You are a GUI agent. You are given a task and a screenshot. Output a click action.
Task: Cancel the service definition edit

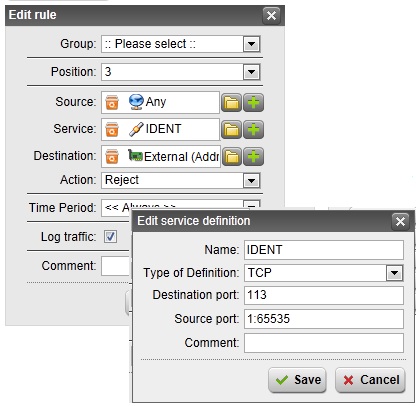[x=370, y=380]
